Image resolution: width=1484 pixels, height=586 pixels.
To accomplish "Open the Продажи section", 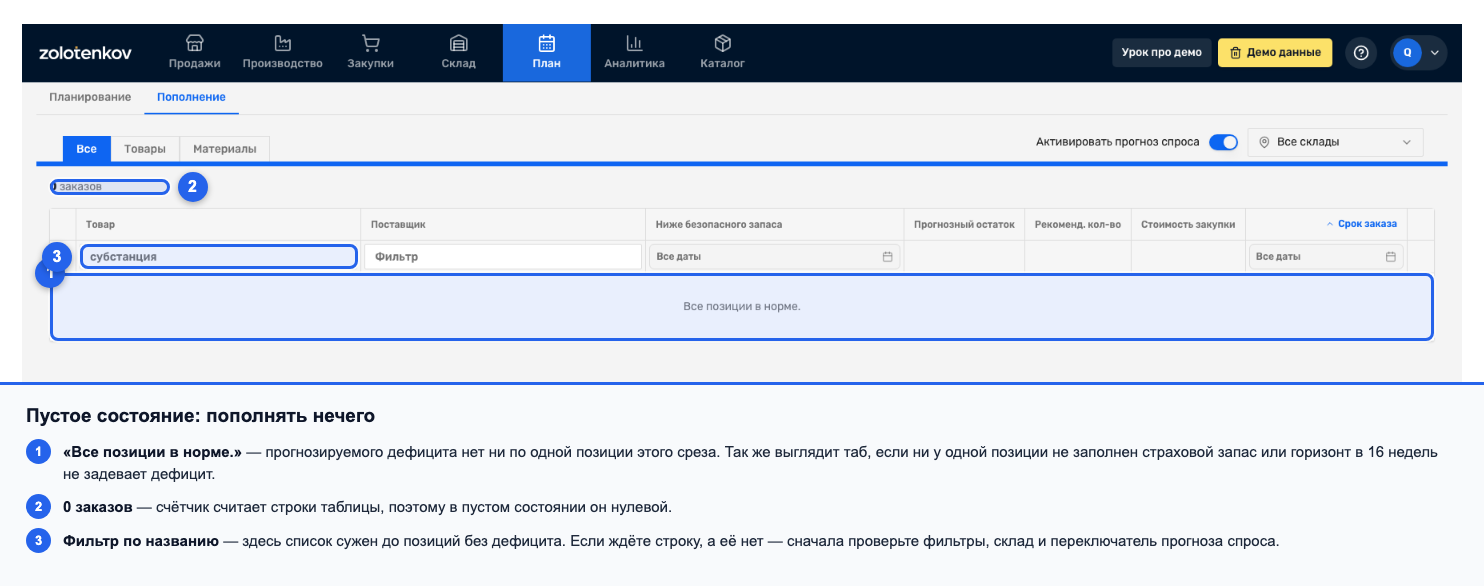I will 195,53.
